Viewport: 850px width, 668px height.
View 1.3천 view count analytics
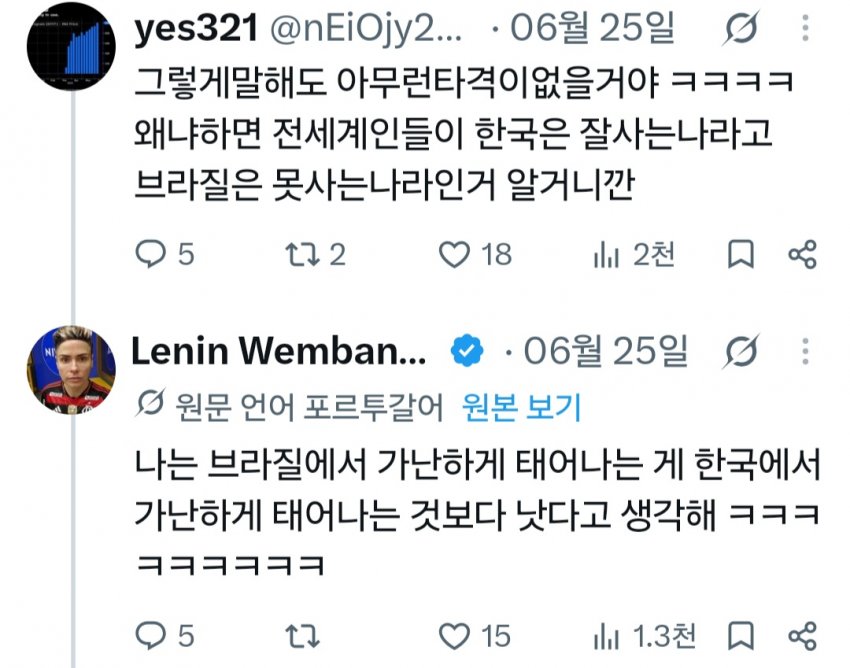coord(644,635)
